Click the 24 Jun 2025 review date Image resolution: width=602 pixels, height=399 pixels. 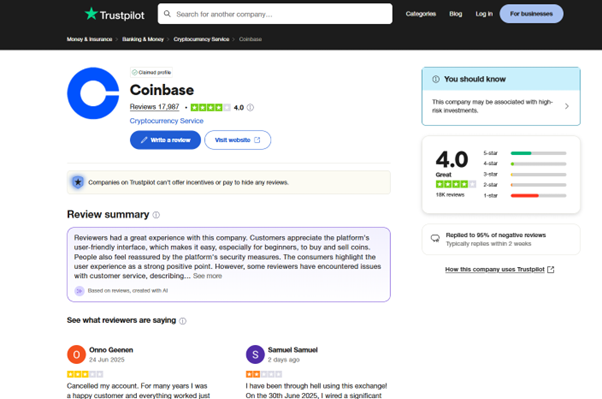[x=107, y=360]
